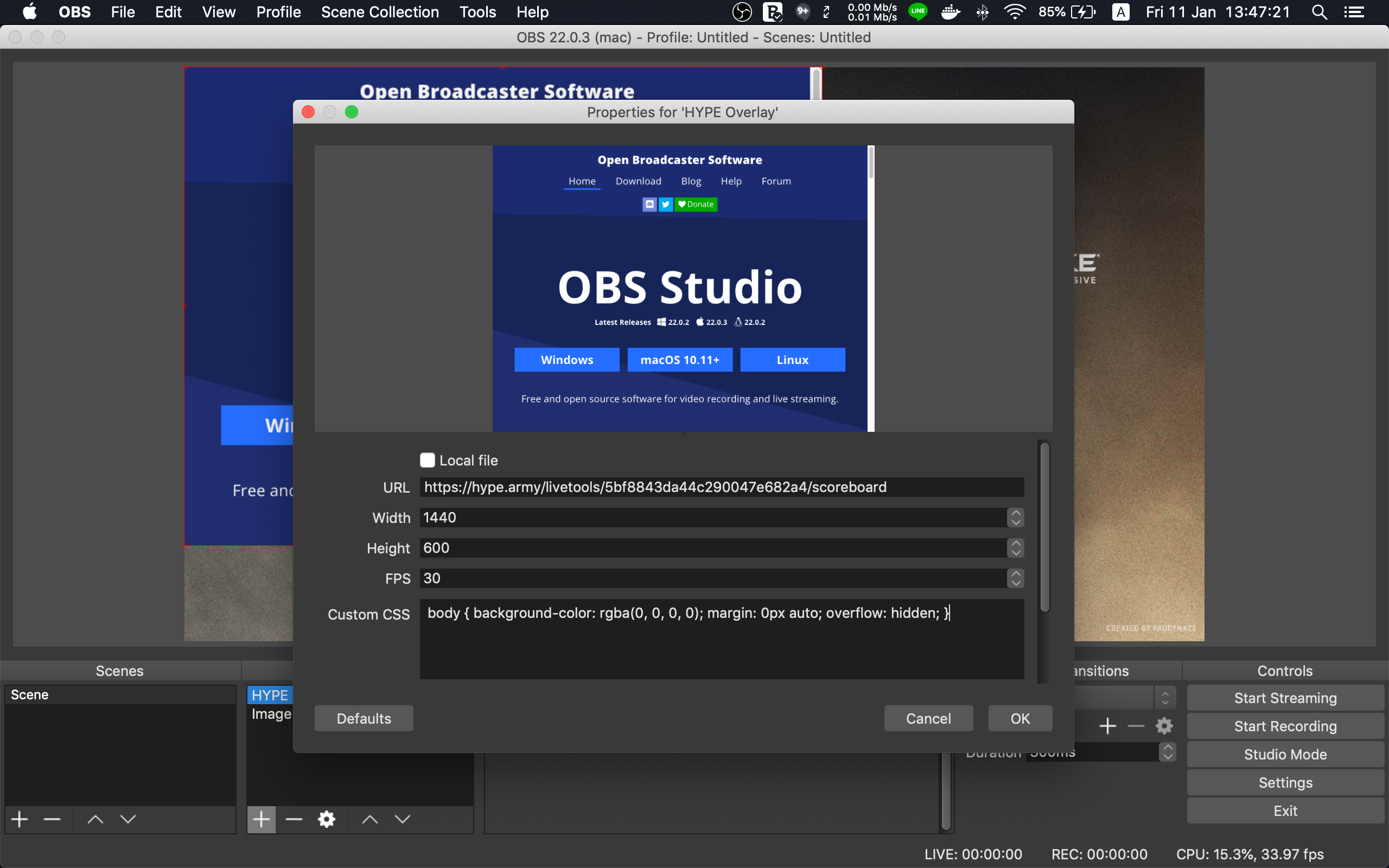Open Tools menu

(477, 12)
